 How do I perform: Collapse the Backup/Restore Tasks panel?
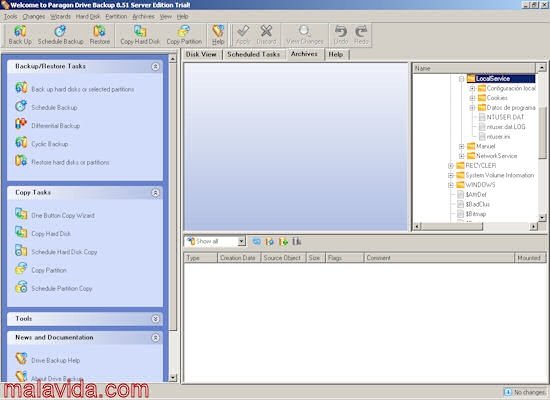point(155,66)
